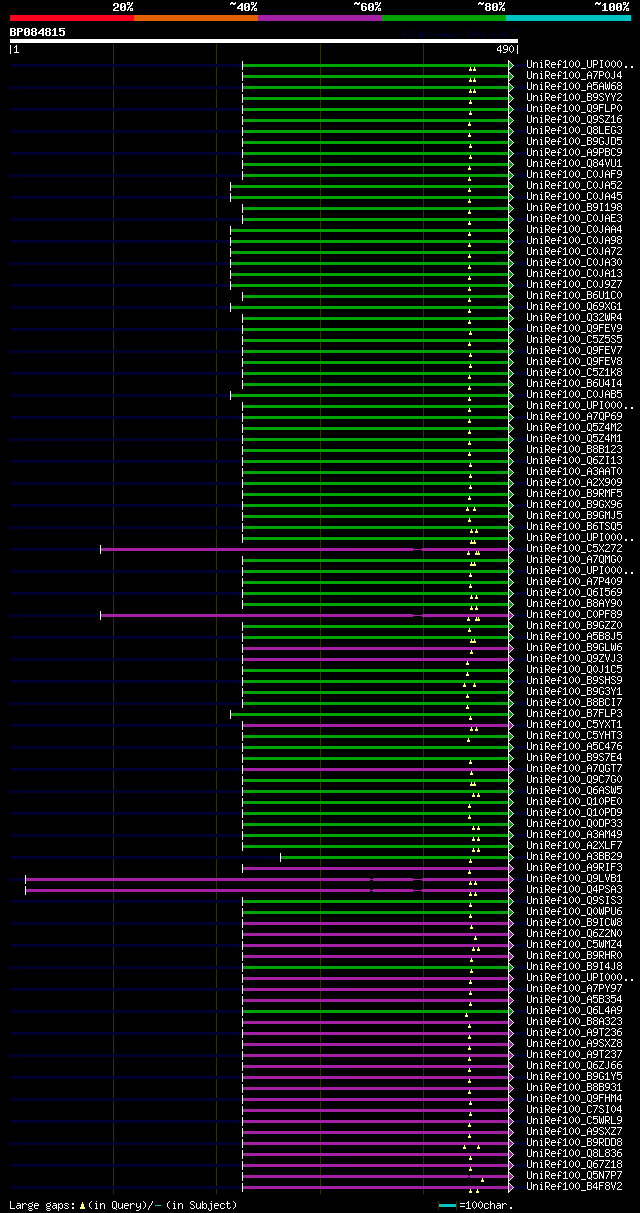Open last hit UniRef100_B4F8V2

[x=574, y=1186]
